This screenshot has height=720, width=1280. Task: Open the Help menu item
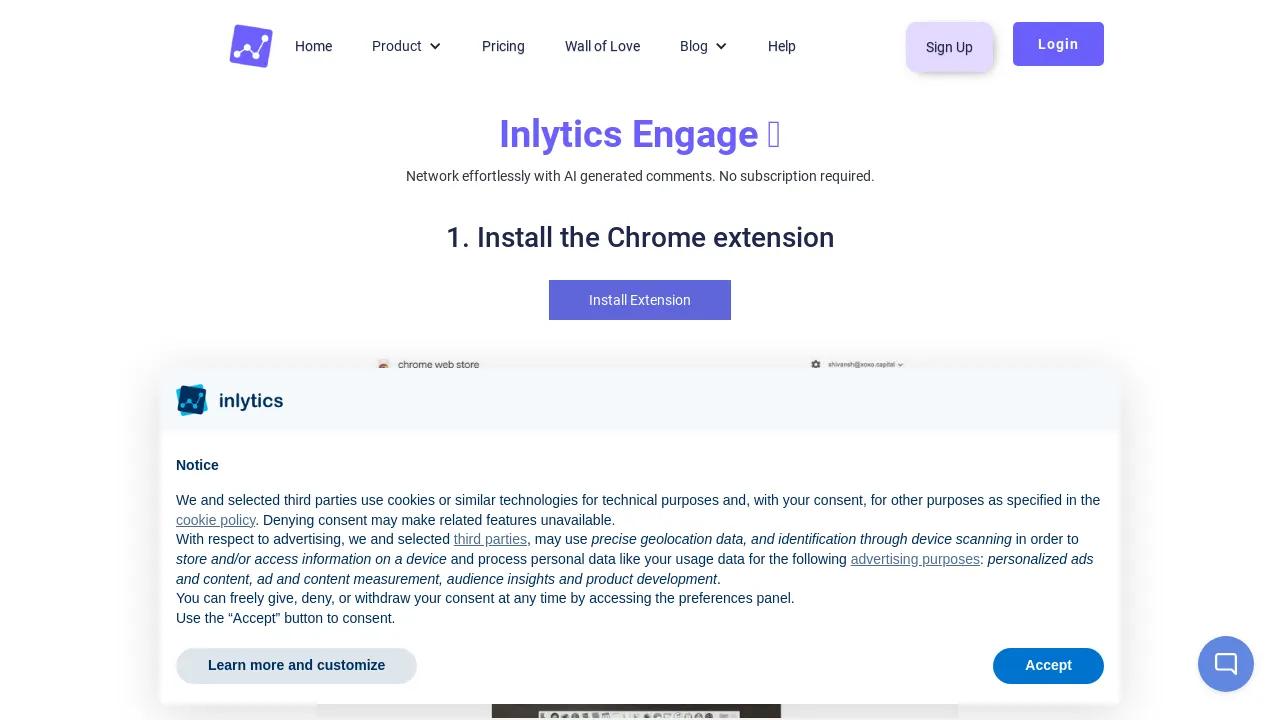point(782,46)
